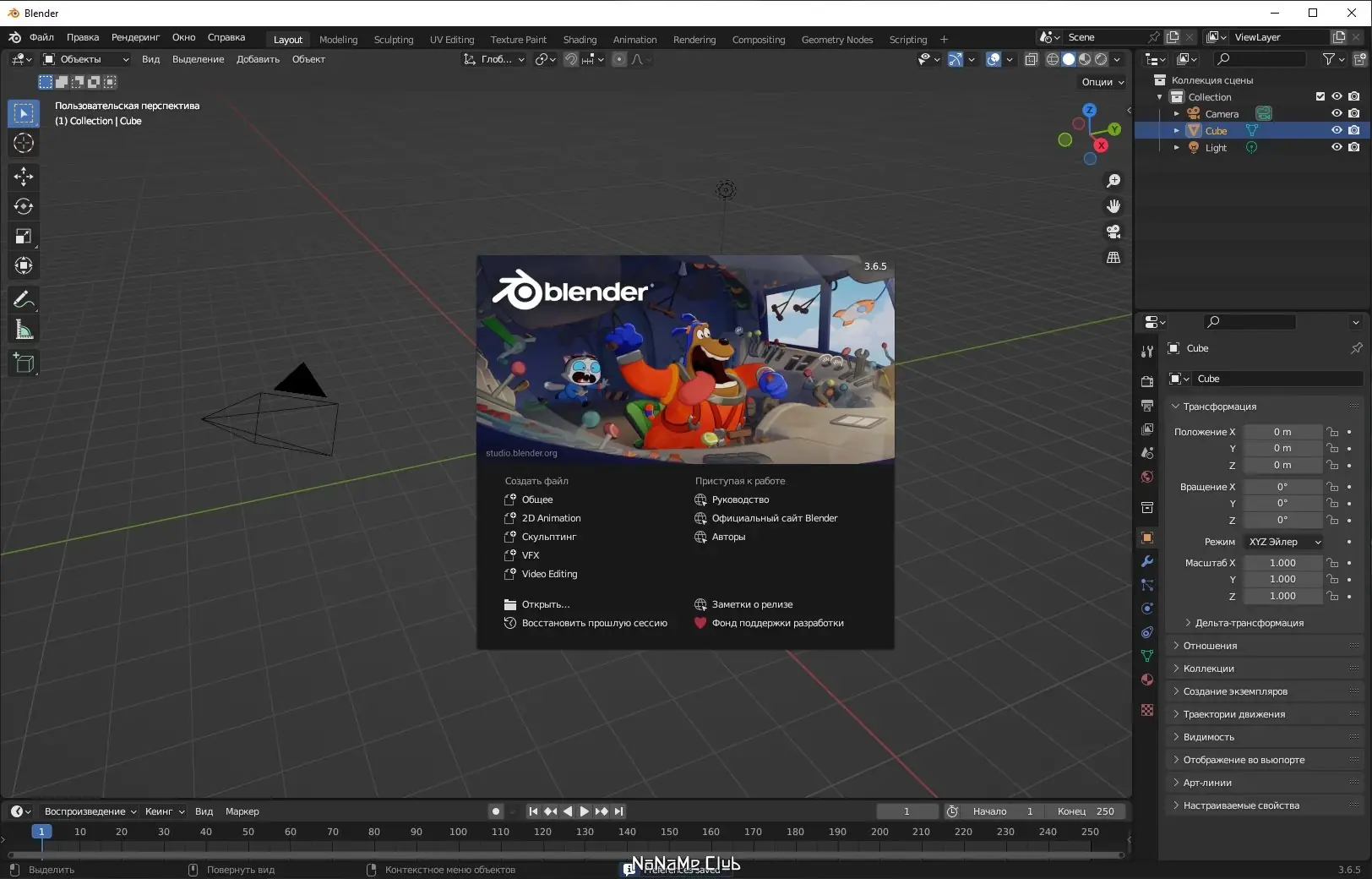Play the animation in reverse
Screen dimensions: 1372x879
coord(567,811)
